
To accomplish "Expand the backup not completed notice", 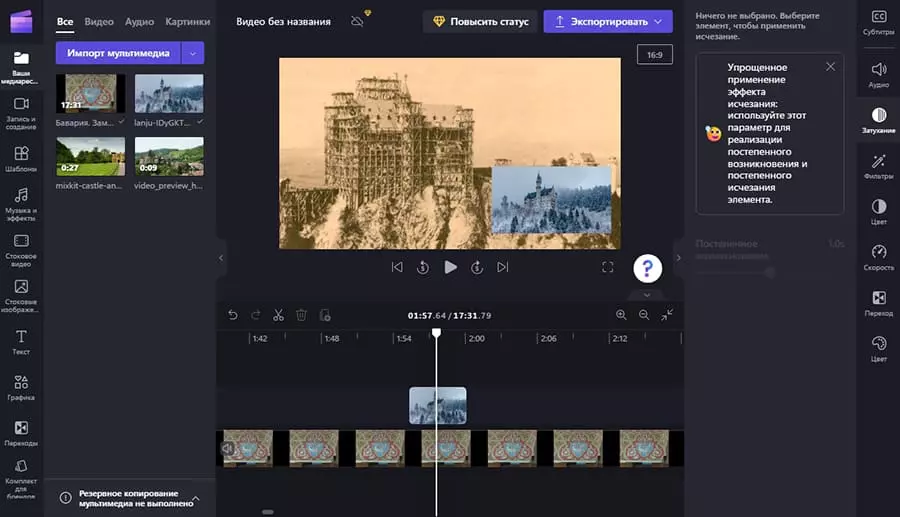I will (196, 498).
